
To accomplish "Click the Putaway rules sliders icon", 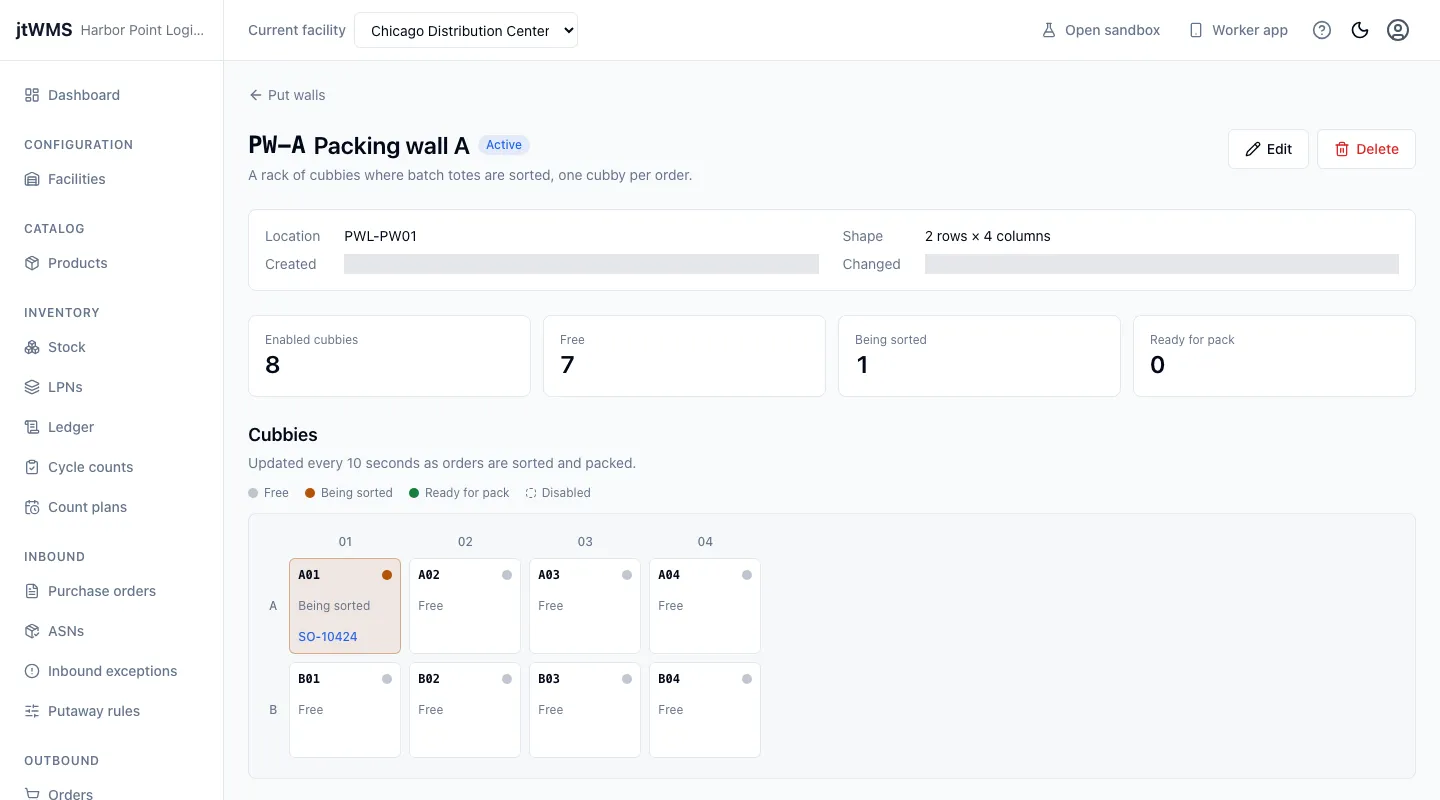I will (x=32, y=711).
